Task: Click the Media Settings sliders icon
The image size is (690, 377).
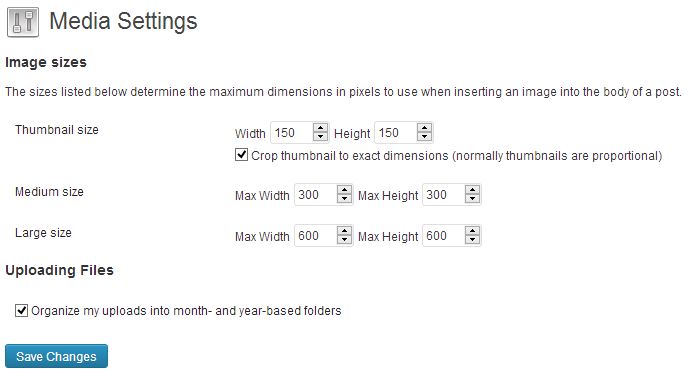Action: [22, 22]
